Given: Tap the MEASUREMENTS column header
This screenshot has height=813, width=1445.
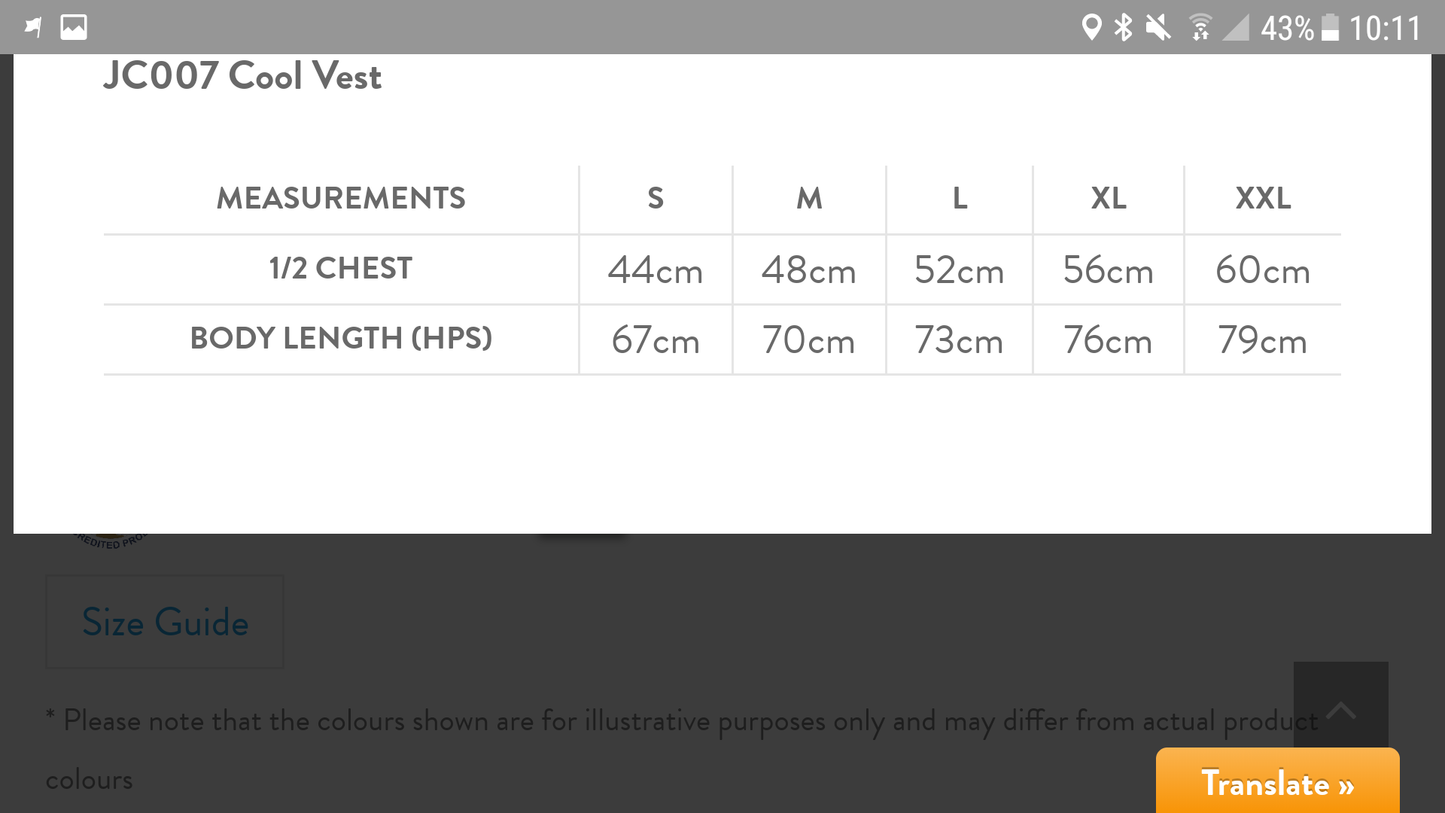Looking at the screenshot, I should pos(341,199).
